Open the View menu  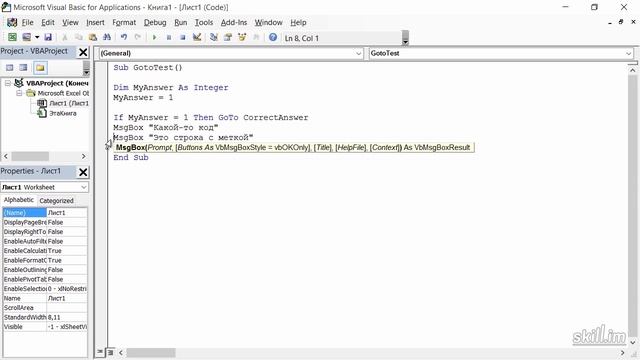(x=70, y=22)
